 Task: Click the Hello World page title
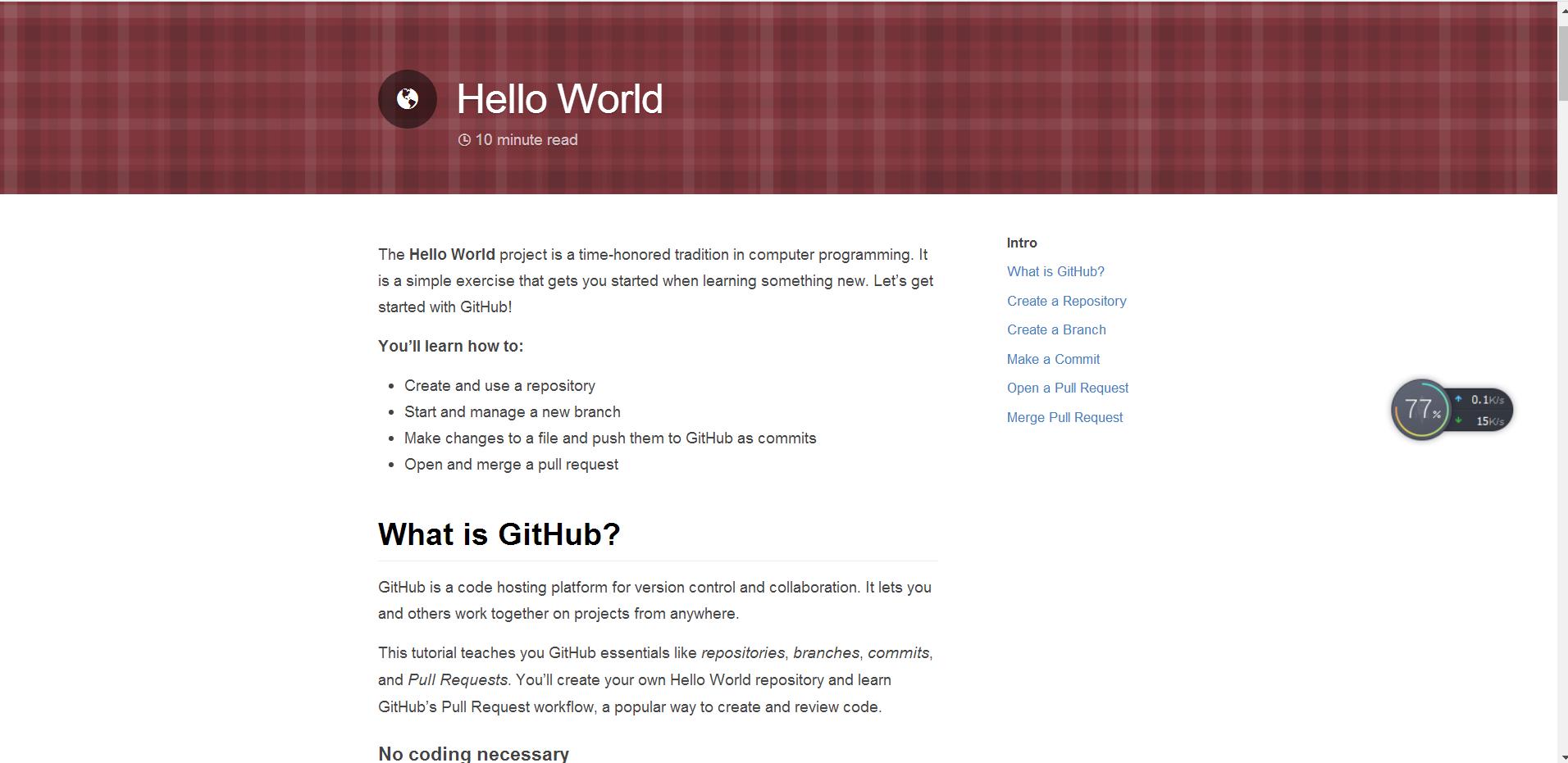pos(559,98)
